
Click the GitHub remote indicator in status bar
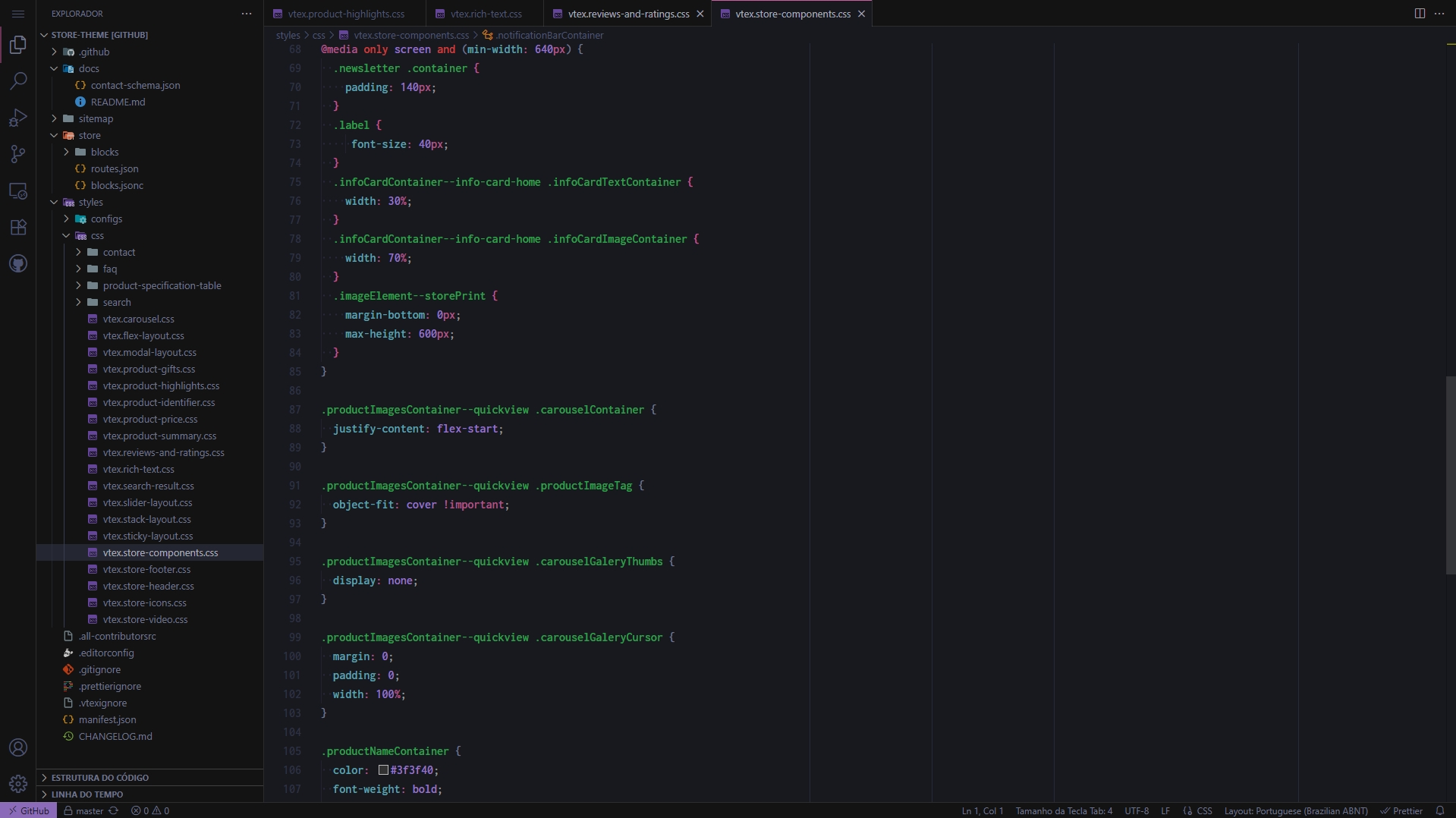click(x=28, y=810)
